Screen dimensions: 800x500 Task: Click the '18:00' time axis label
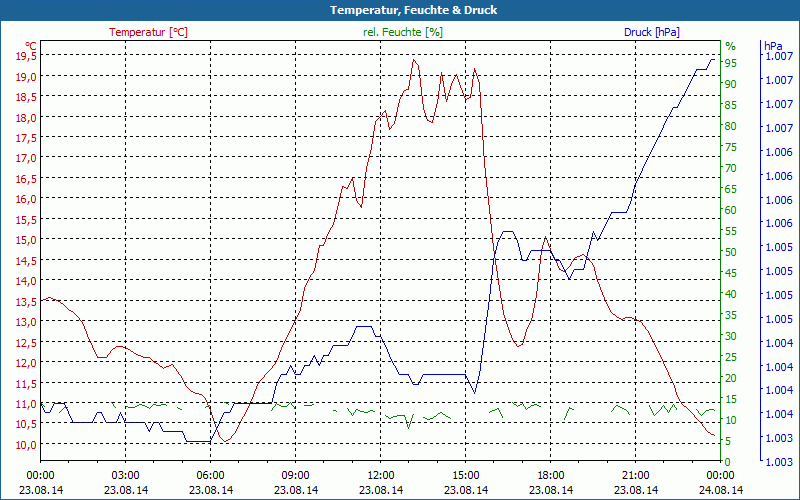point(551,476)
